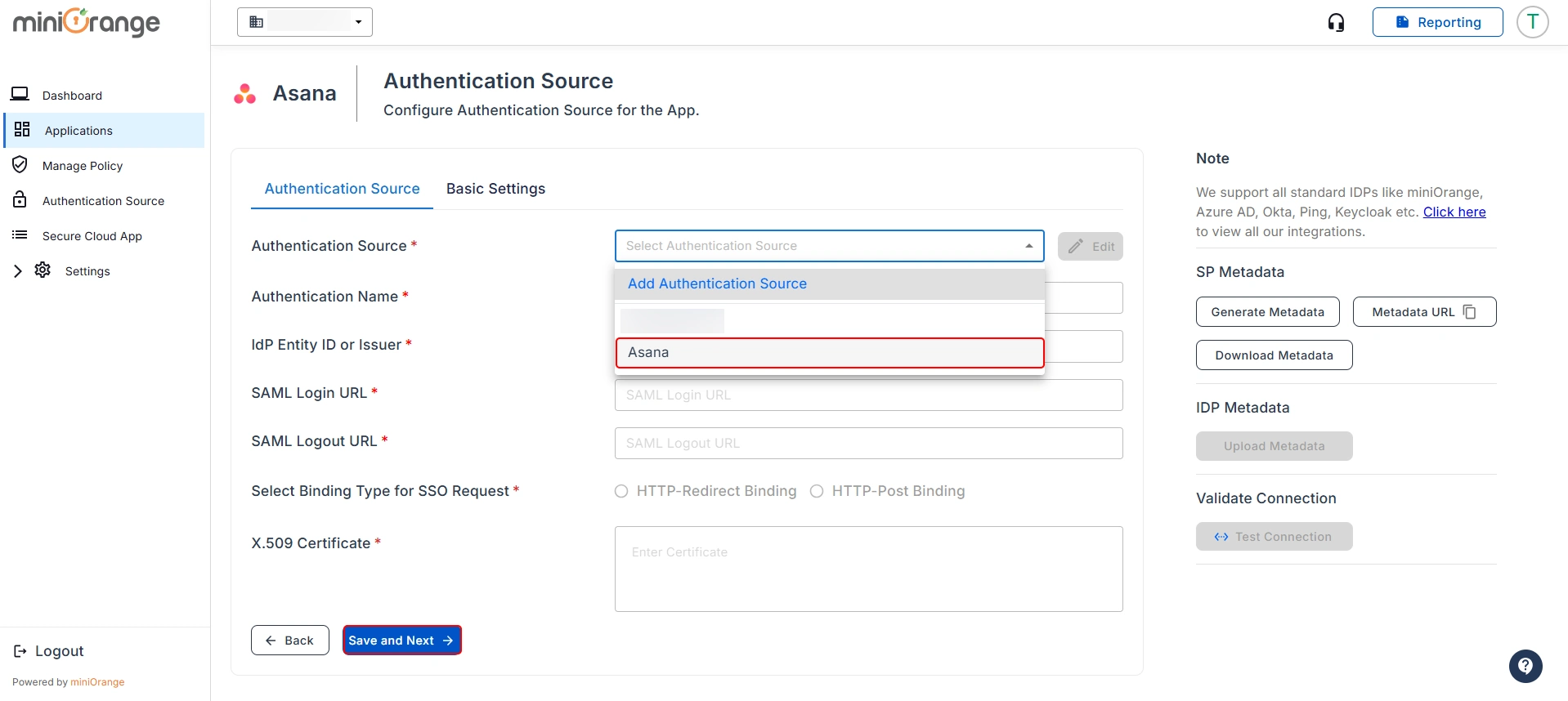Open Authentication Source in sidebar
This screenshot has height=701, width=1568.
(x=105, y=200)
